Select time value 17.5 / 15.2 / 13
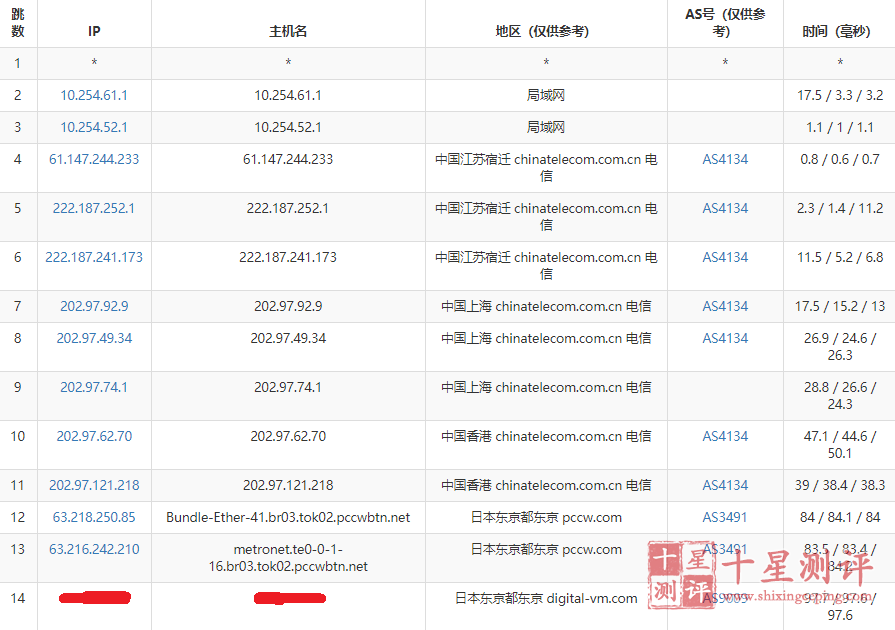This screenshot has width=895, height=630. 840,306
